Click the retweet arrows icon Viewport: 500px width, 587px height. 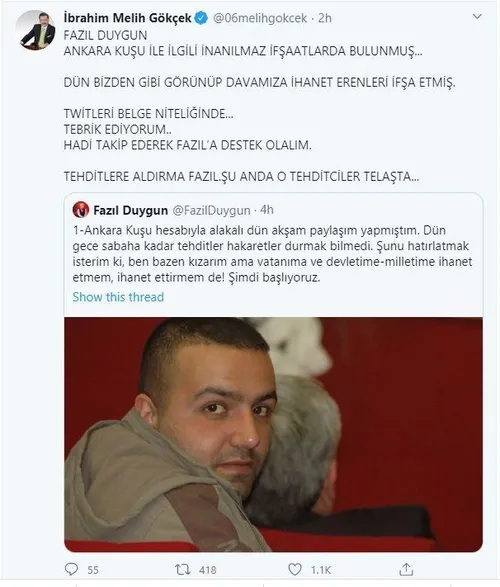[x=183, y=569]
